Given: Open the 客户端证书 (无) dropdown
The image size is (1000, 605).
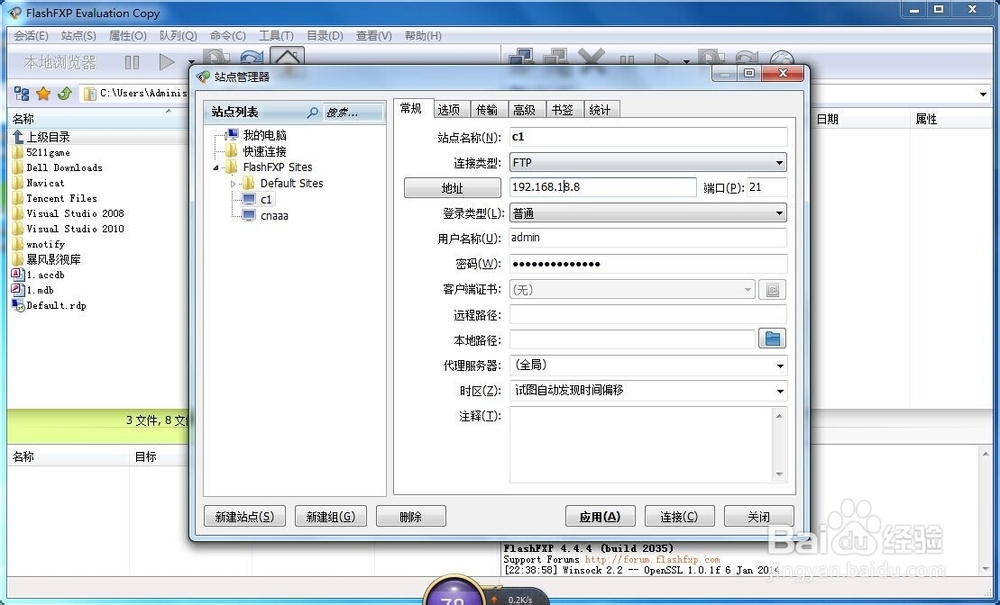Looking at the screenshot, I should coord(633,289).
